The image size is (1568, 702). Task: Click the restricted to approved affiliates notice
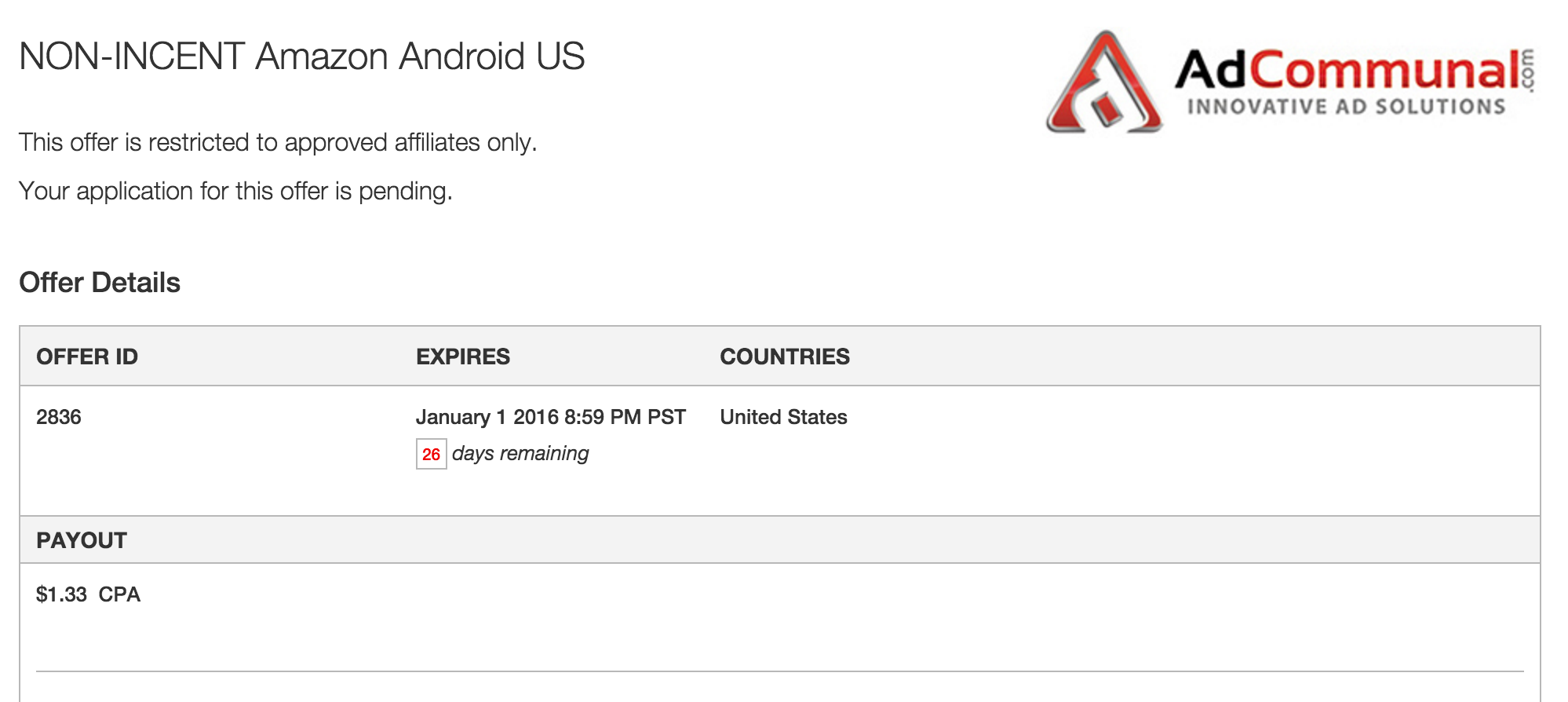coord(278,142)
